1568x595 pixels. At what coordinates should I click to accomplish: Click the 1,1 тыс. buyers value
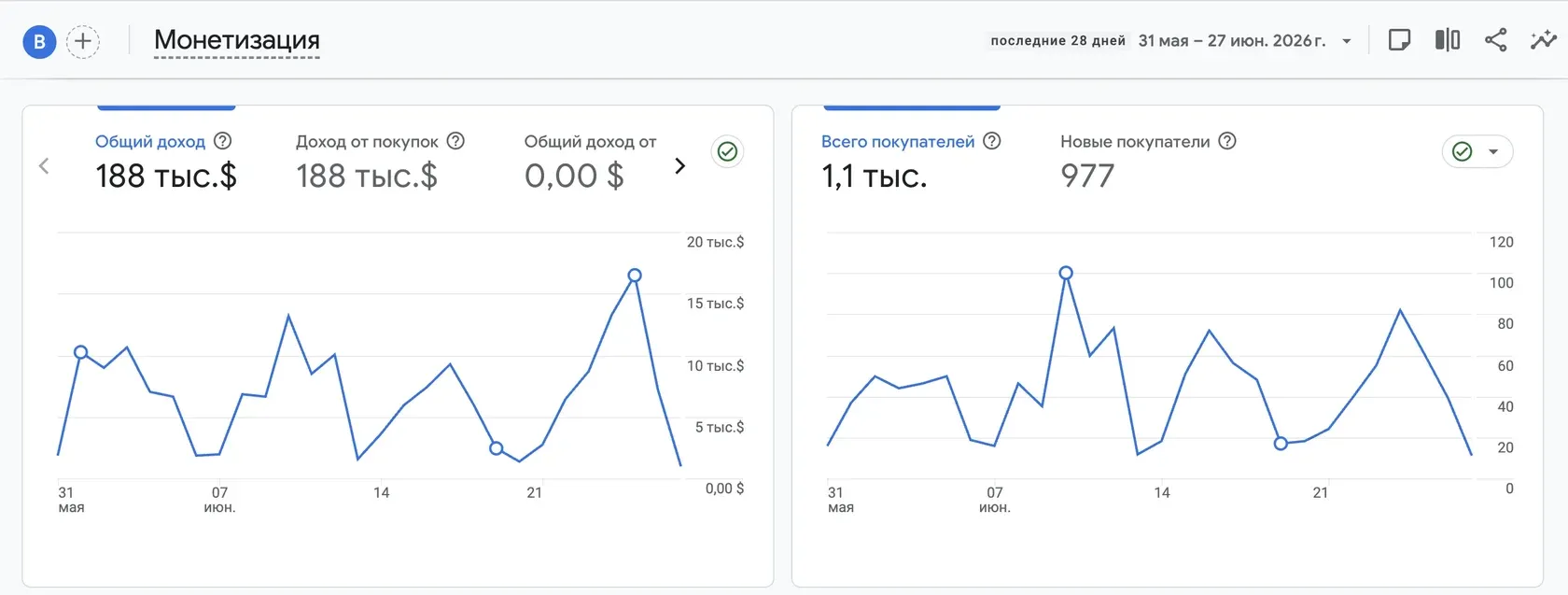tap(875, 177)
